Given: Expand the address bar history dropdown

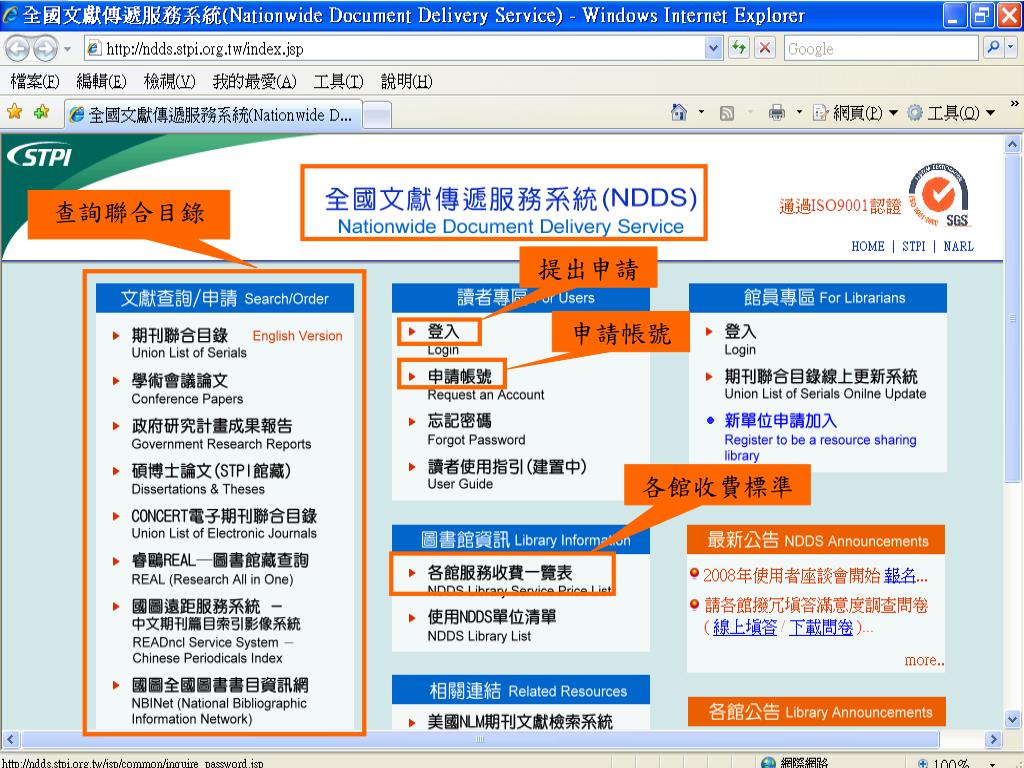Looking at the screenshot, I should tap(713, 48).
